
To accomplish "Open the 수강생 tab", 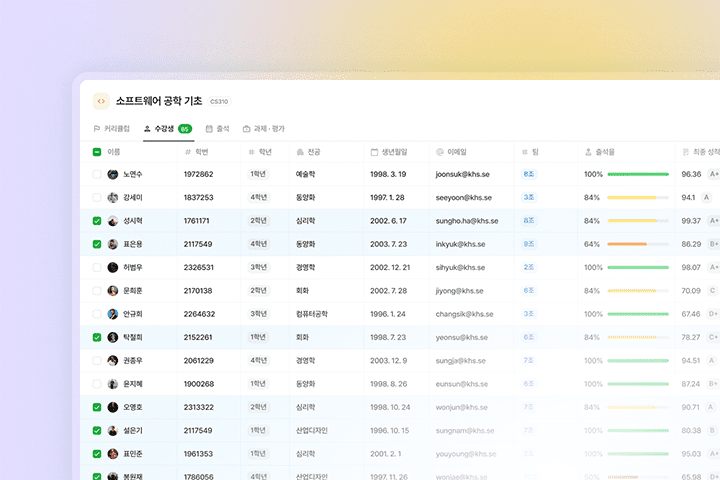I will [x=168, y=129].
